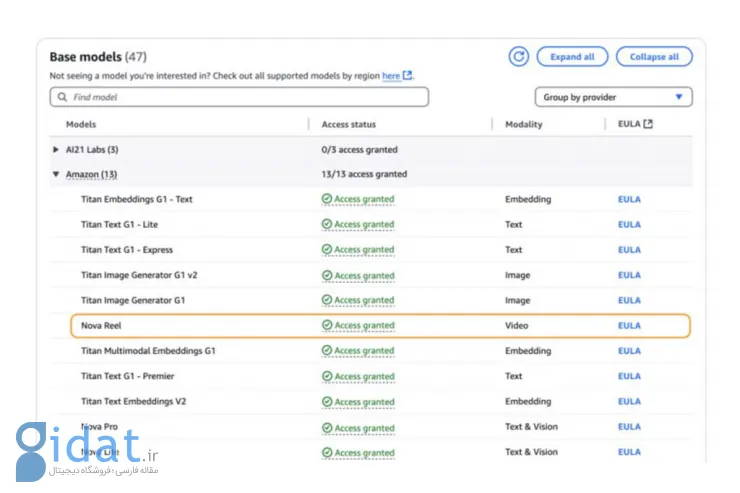Click the EULA column header external link icon
This screenshot has width=740, height=493.
pos(648,124)
